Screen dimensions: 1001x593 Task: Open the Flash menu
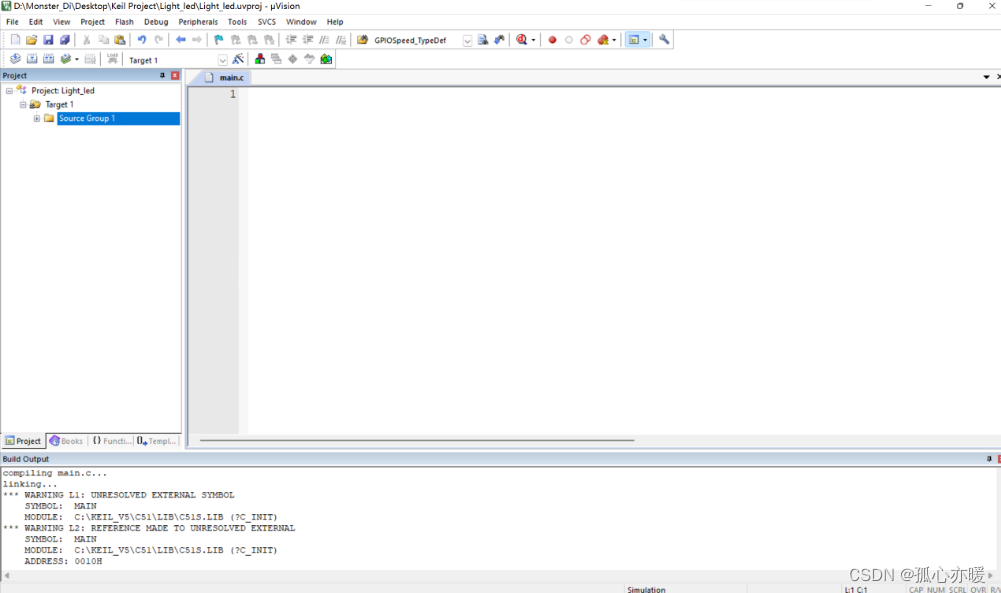coord(124,22)
